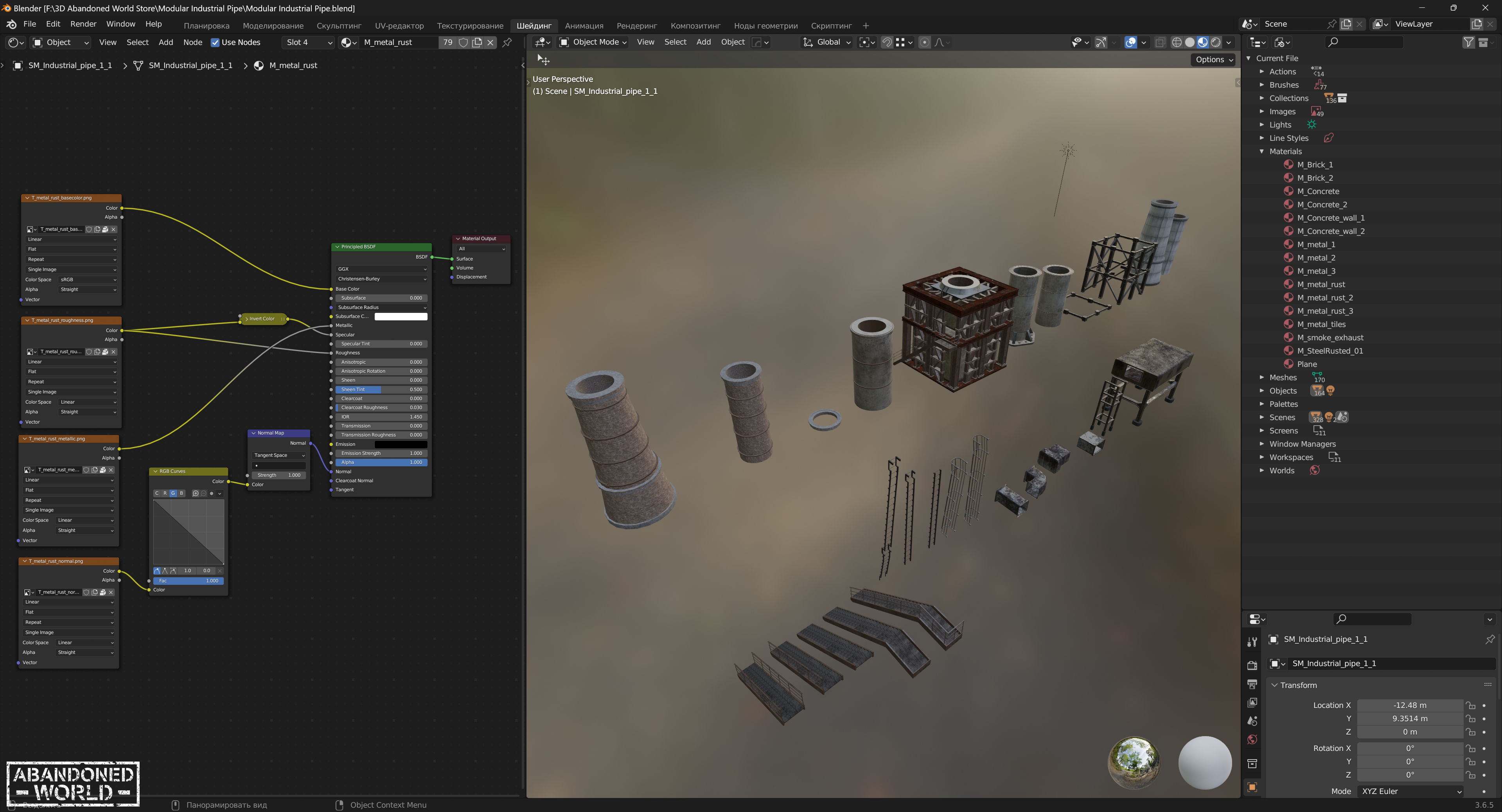Screen dimensions: 1502x812
Task: Click the fake user shield for M_metal_rust
Action: (463, 43)
